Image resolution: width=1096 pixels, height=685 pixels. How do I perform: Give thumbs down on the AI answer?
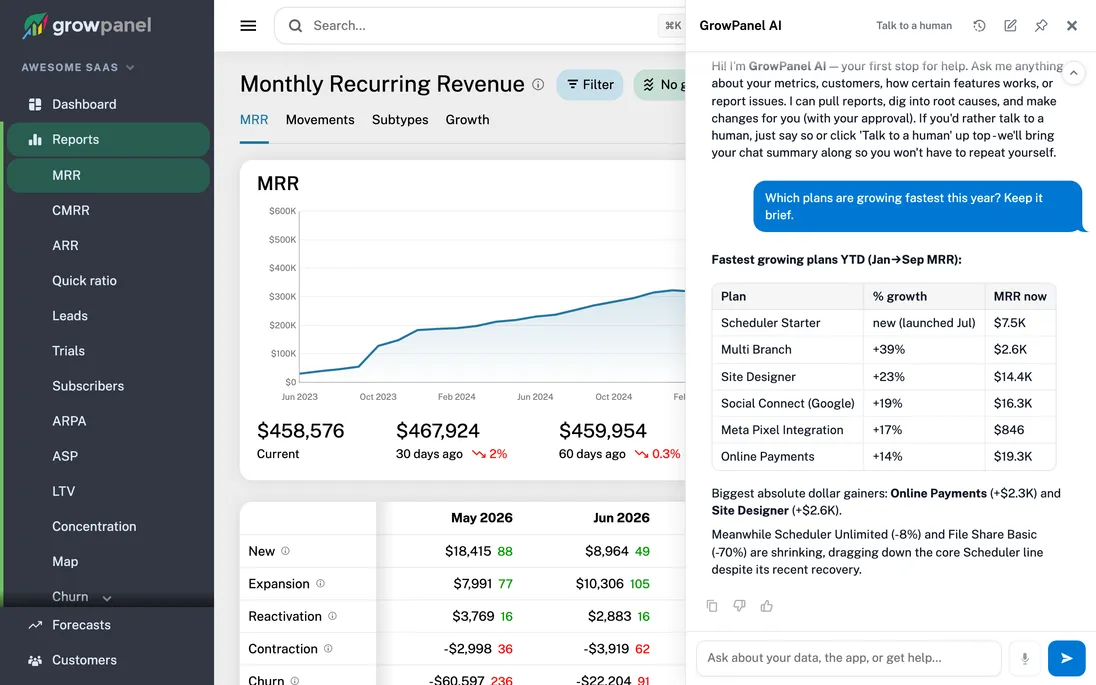pyautogui.click(x=739, y=606)
